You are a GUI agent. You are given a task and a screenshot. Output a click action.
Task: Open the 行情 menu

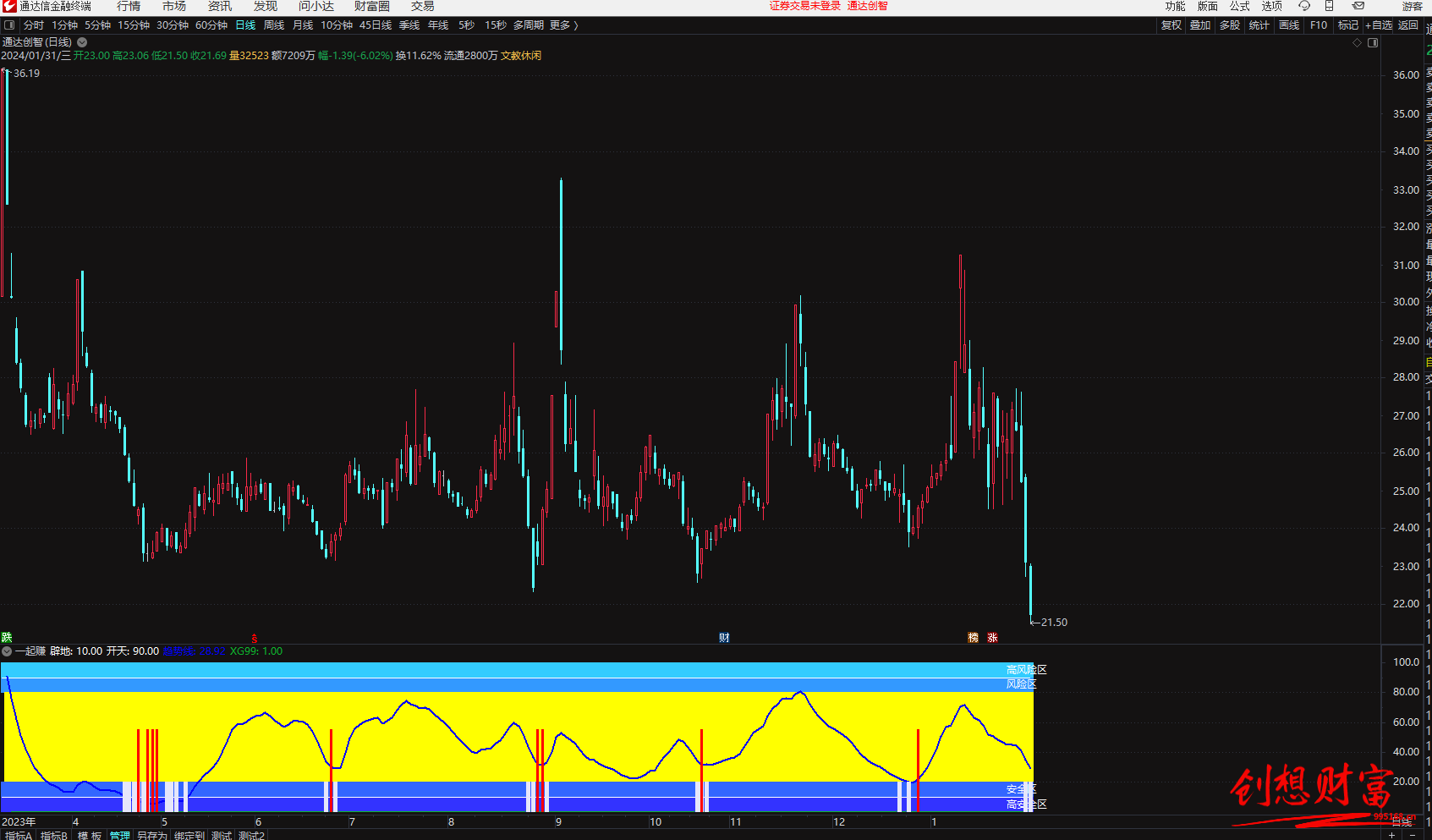(x=129, y=6)
